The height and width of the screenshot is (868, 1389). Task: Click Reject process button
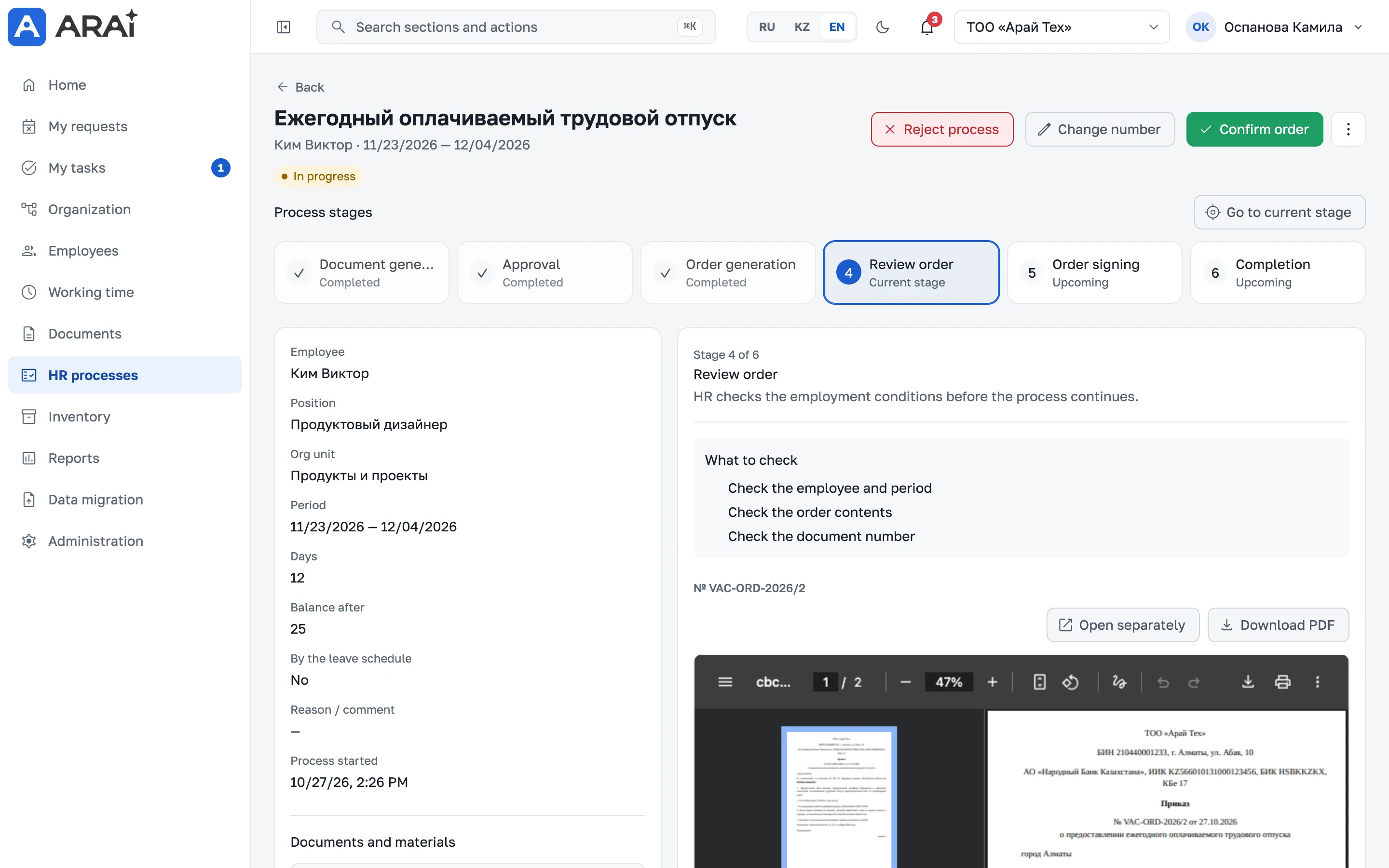click(x=942, y=129)
